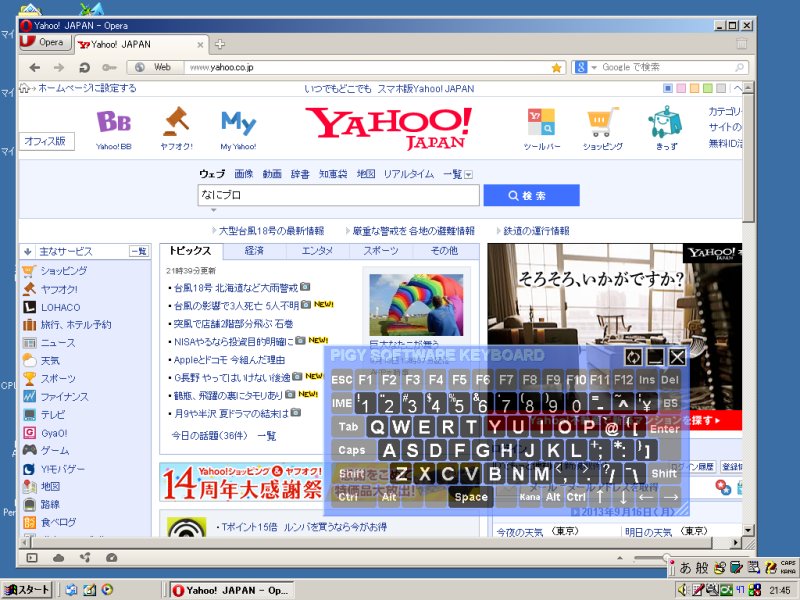The image size is (800, 600).
Task: Open Opera Link cloud icon
Action: [59, 558]
